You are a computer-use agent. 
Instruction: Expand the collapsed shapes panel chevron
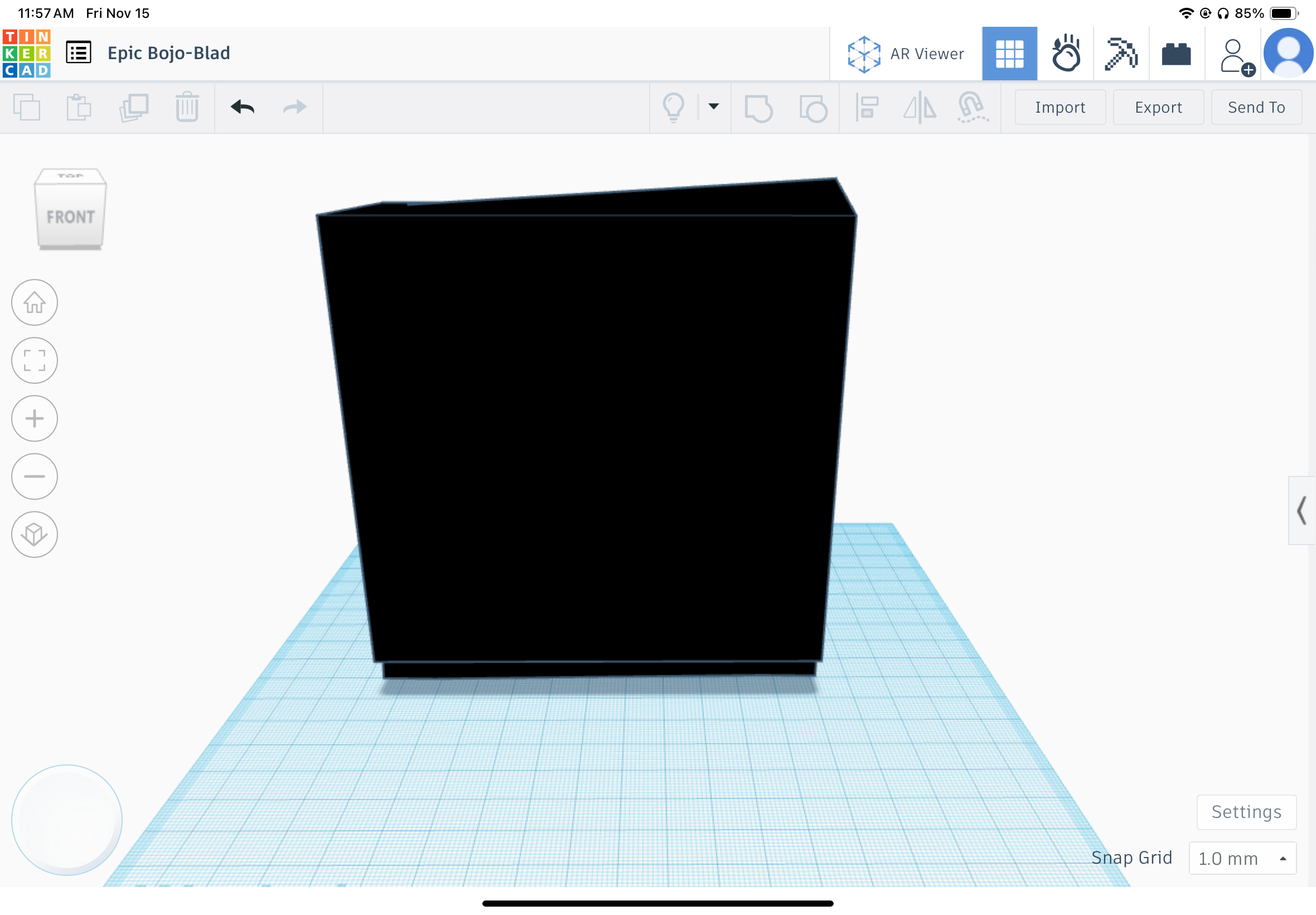point(1301,511)
